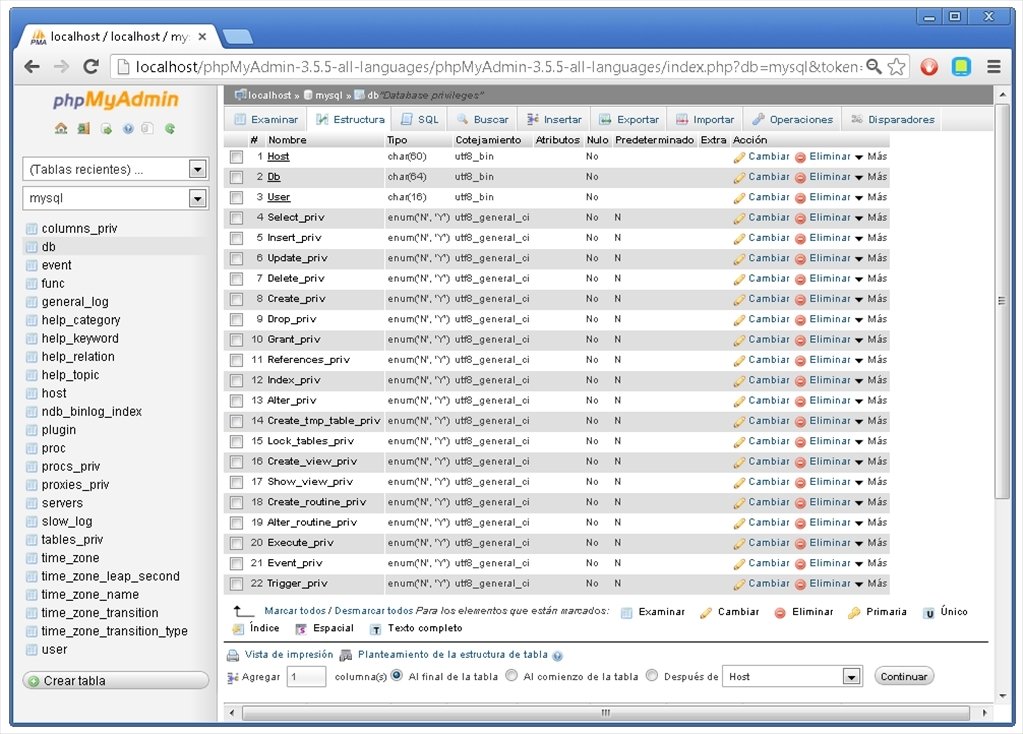Click the scroll right arrow on horizontal scrollbar

985,712
